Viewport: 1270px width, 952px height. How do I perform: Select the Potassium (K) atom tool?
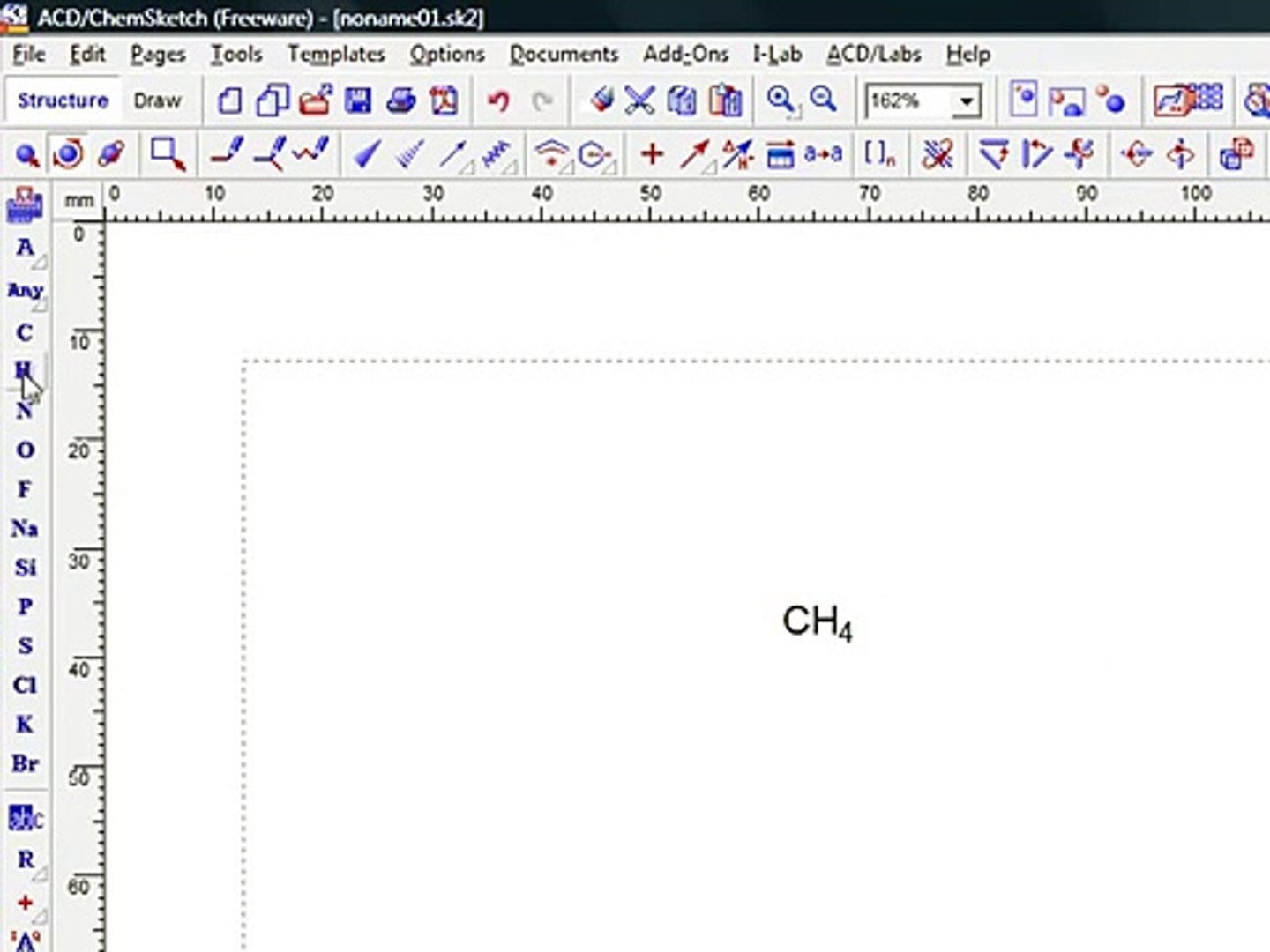coord(25,724)
